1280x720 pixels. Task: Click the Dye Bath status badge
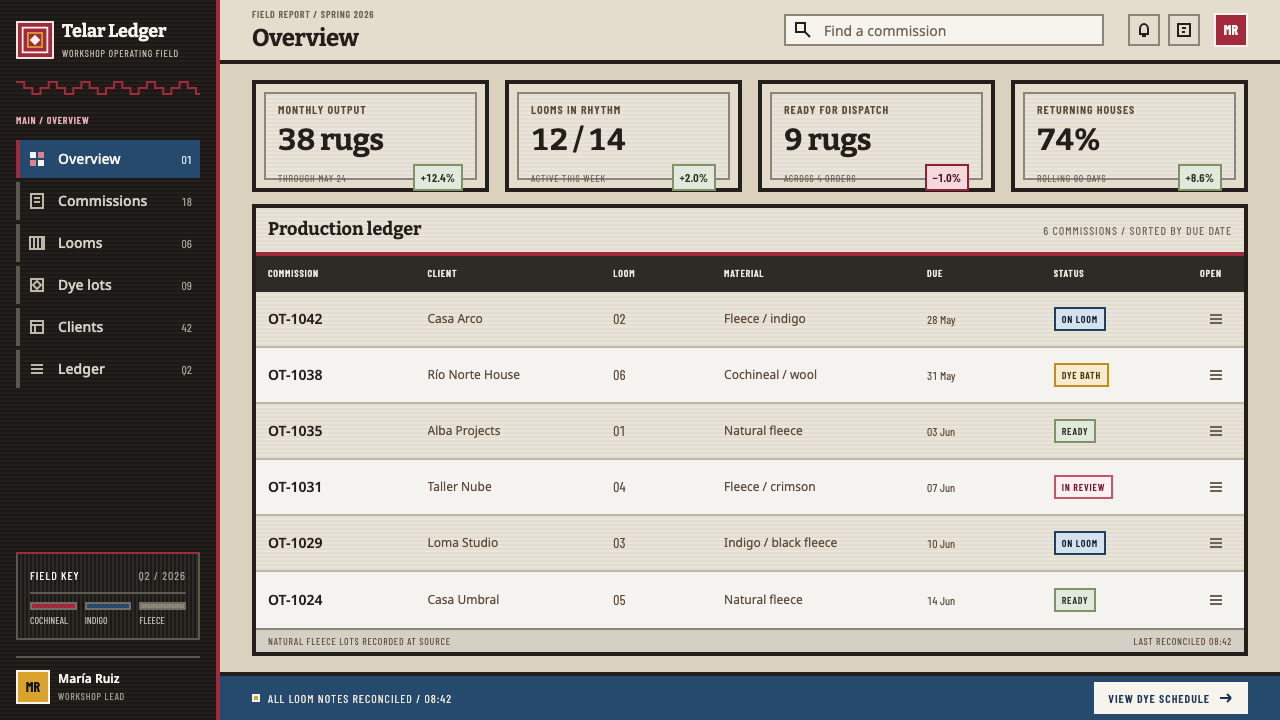click(x=1081, y=375)
